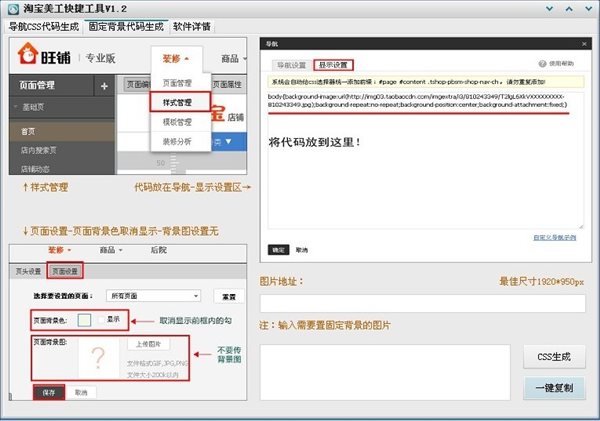Select 首页 in the page list
This screenshot has width=600, height=421.
pyautogui.click(x=62, y=131)
